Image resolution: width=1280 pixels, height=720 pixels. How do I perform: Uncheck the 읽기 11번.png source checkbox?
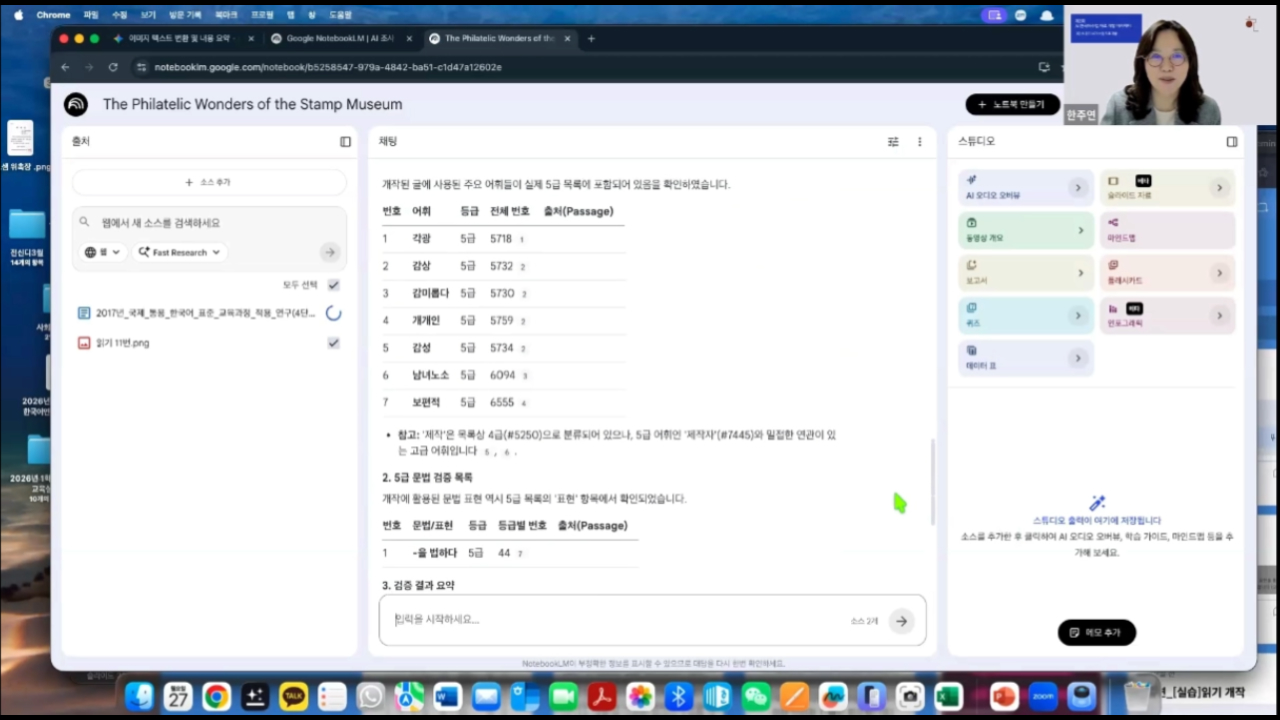(334, 343)
